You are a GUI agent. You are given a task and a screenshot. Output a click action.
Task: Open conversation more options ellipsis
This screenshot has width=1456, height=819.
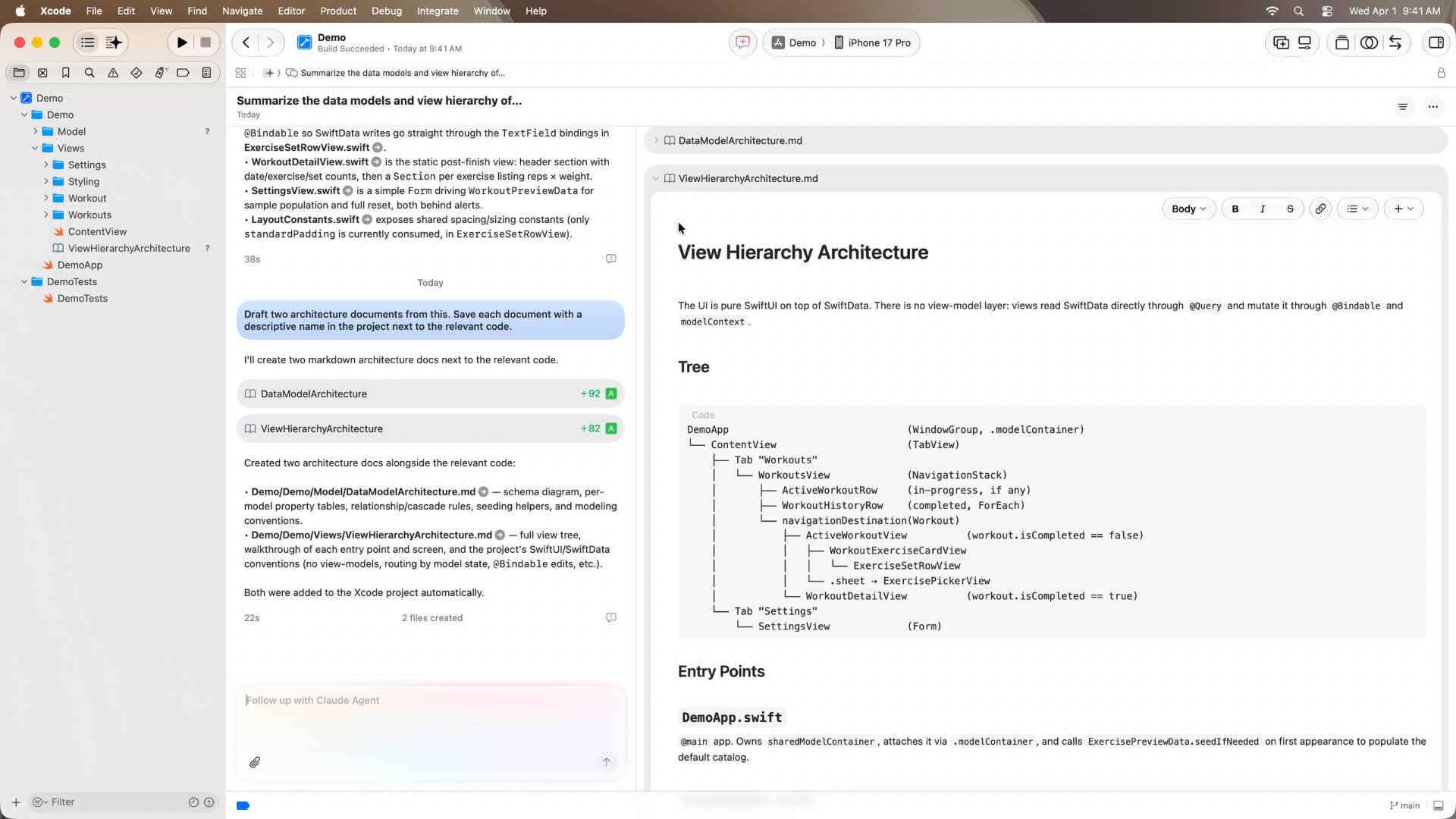[1432, 107]
